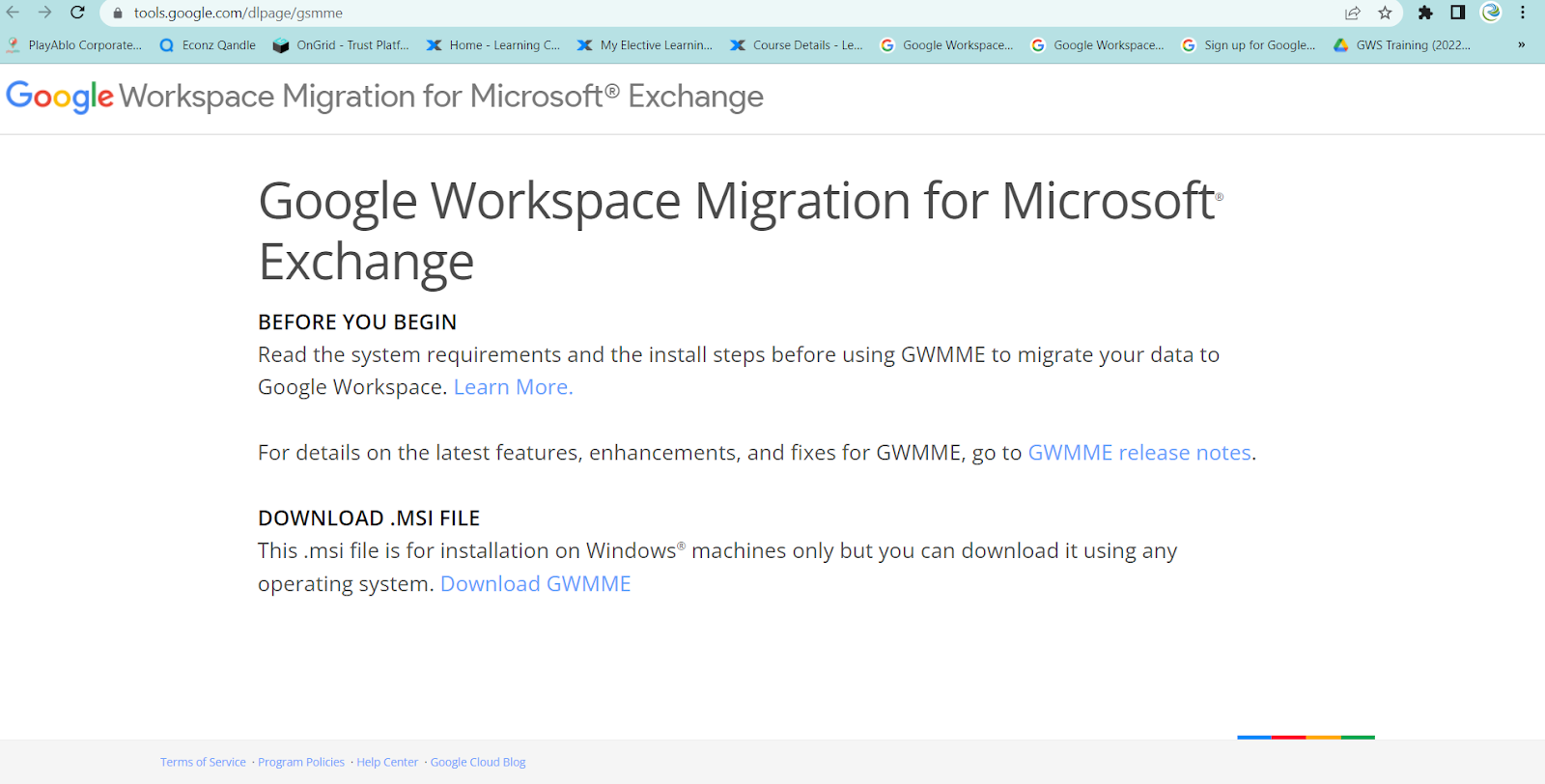Open the Course Details - Le... bookmark
1545x784 pixels.
point(797,45)
